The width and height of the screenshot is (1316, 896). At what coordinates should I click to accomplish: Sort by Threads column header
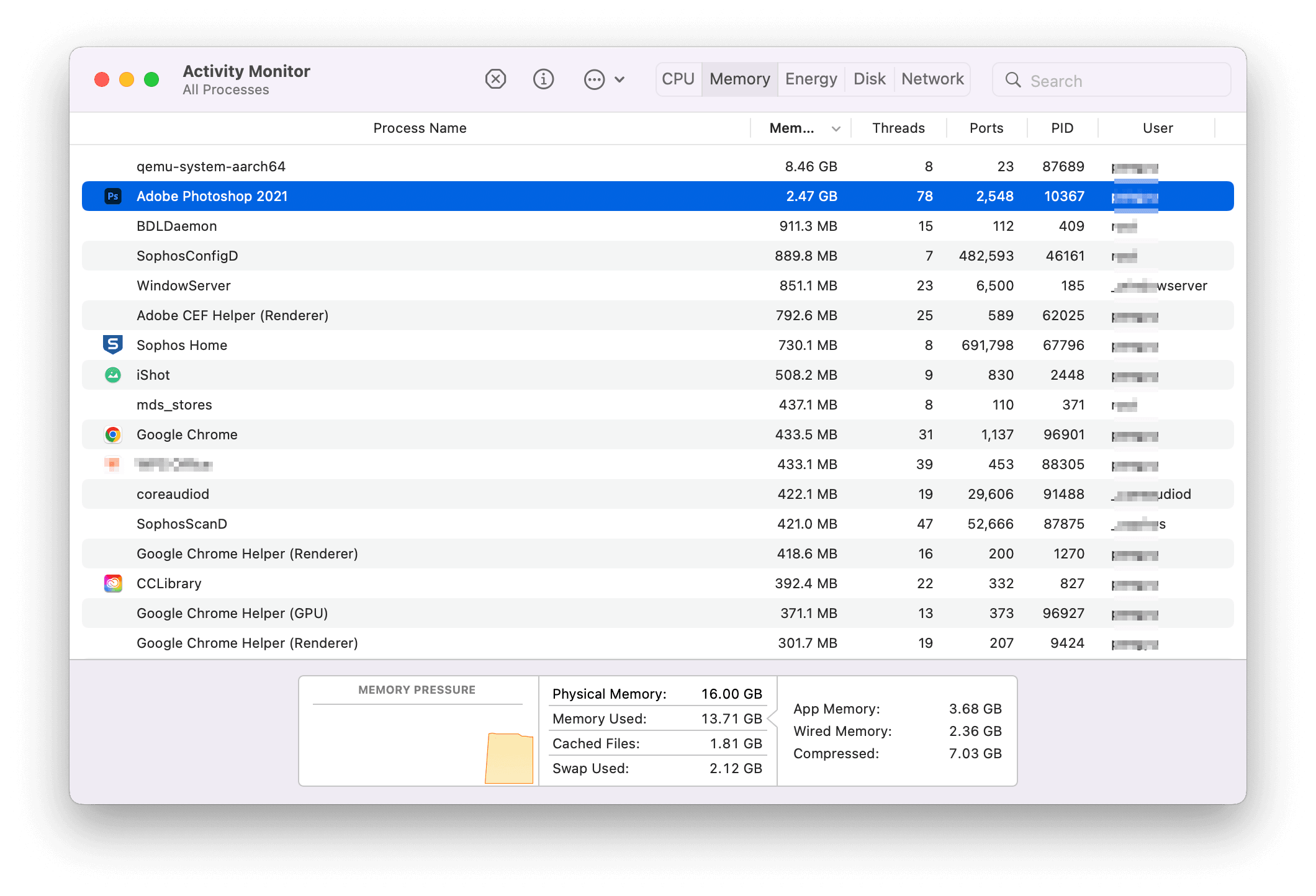pyautogui.click(x=898, y=128)
